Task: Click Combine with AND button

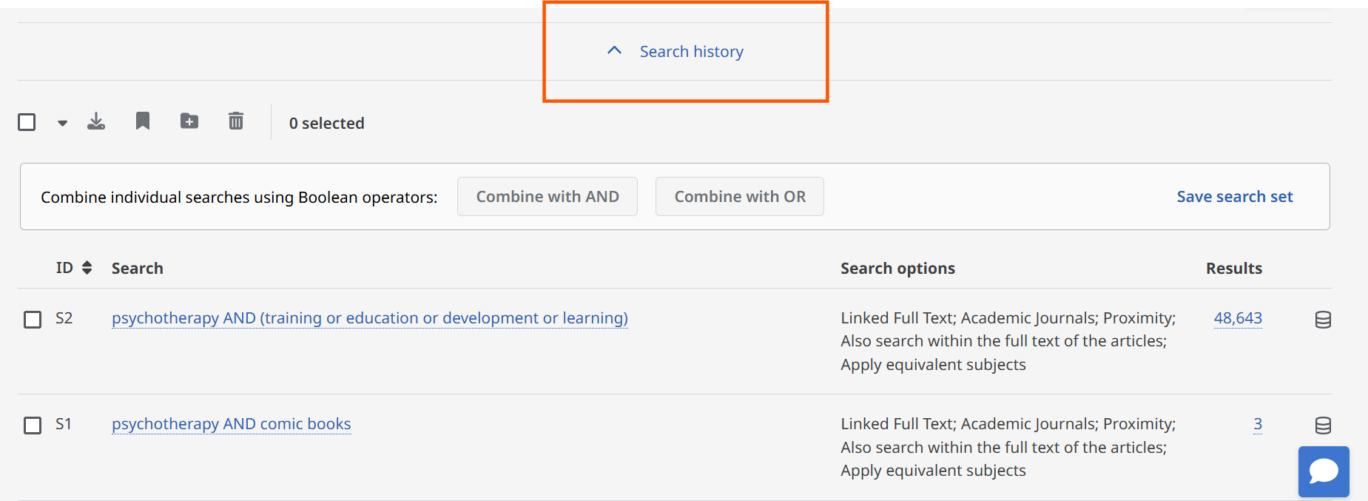Action: tap(547, 196)
